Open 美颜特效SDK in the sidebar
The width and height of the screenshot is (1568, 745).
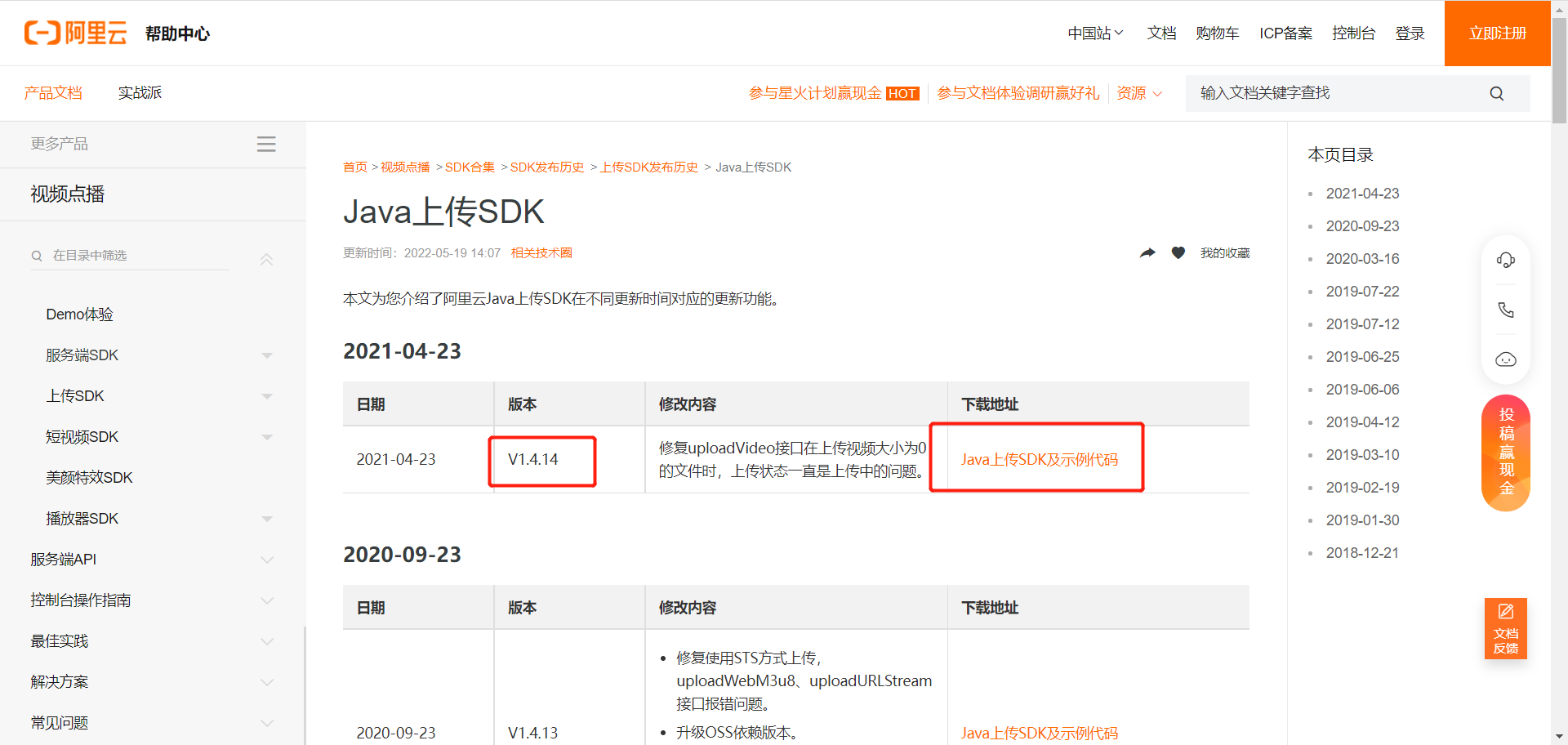[89, 478]
